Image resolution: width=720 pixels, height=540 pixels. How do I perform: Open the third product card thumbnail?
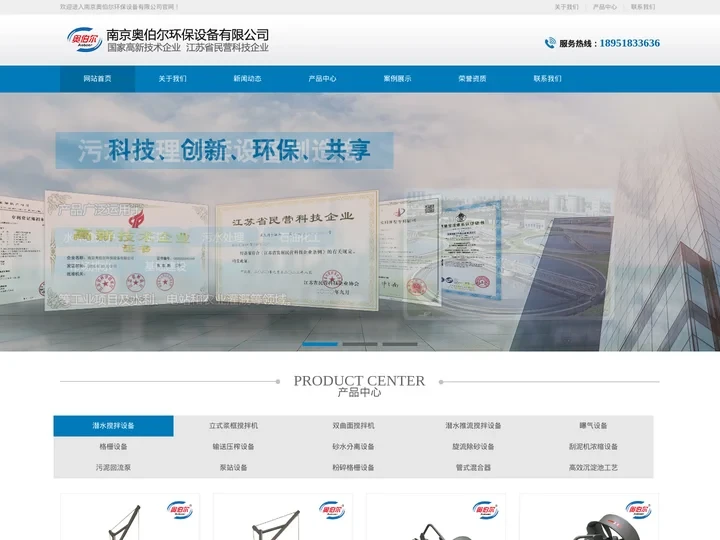coord(436,517)
